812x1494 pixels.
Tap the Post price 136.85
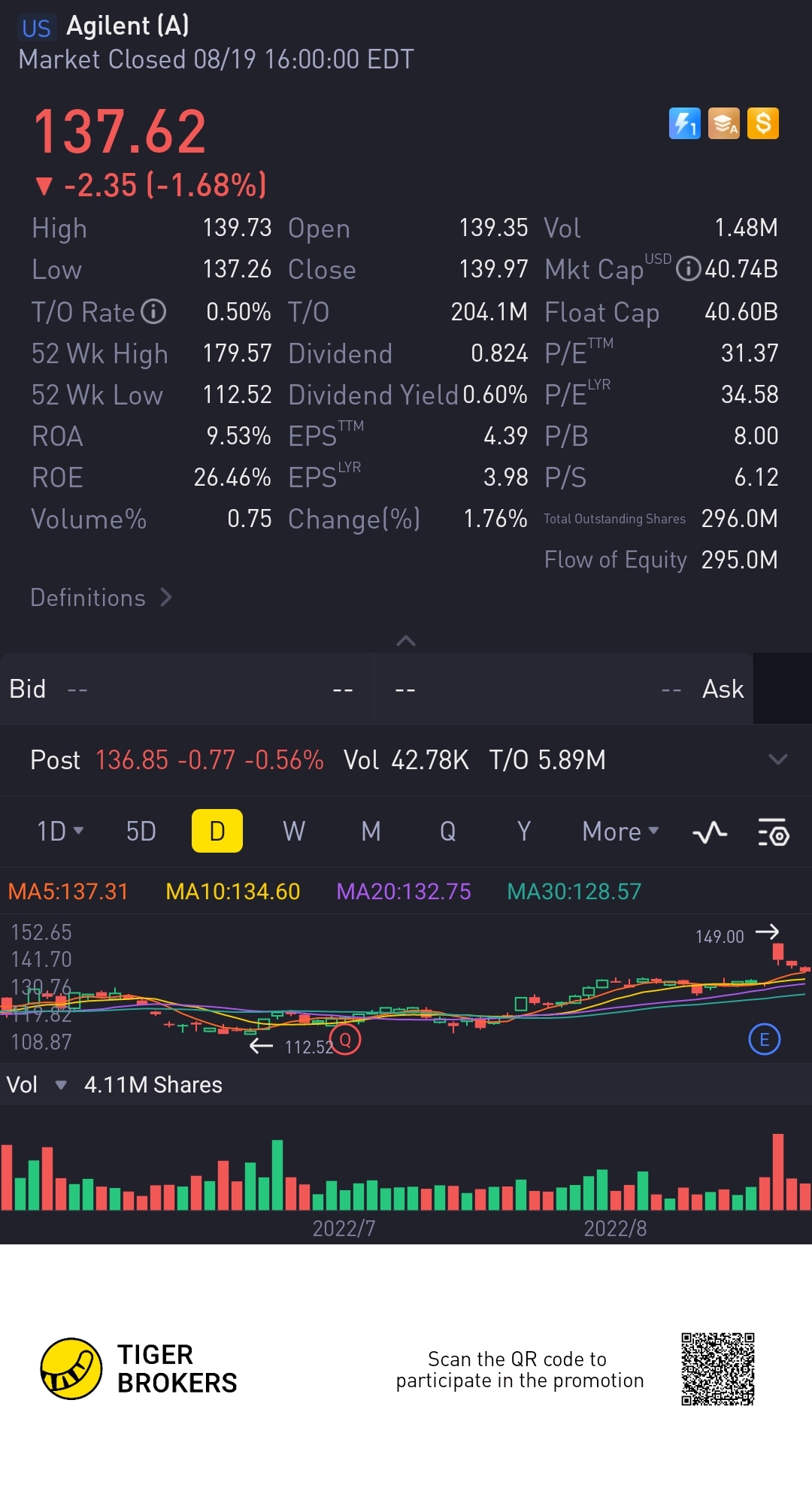132,760
